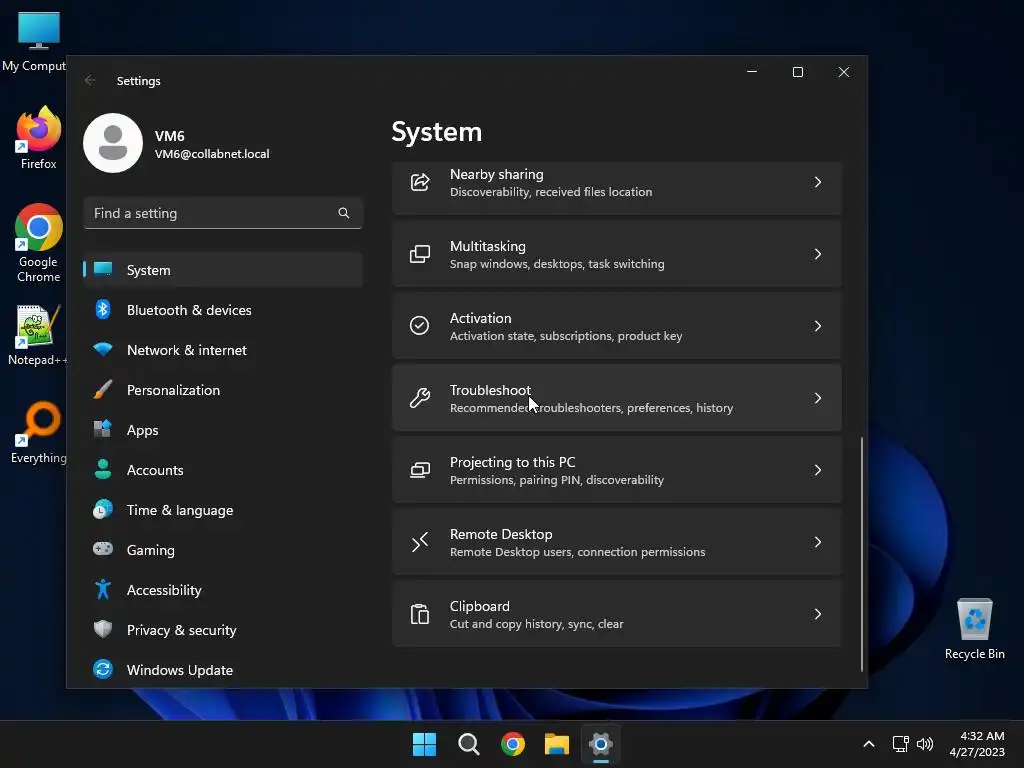Click the Gaming controller icon
Viewport: 1024px width, 768px height.
click(x=103, y=549)
